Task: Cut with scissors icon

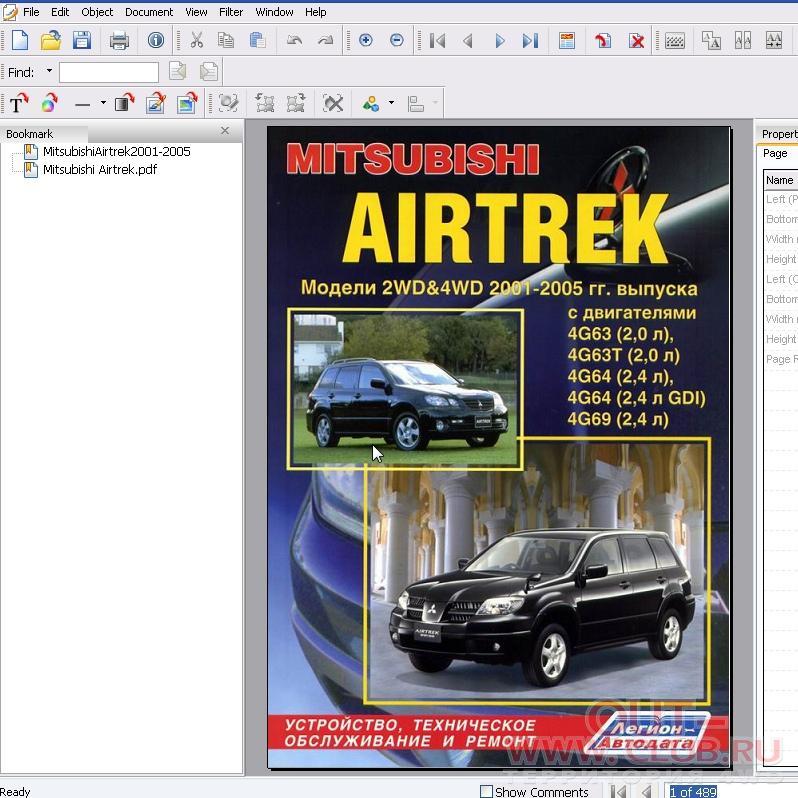Action: (x=196, y=40)
